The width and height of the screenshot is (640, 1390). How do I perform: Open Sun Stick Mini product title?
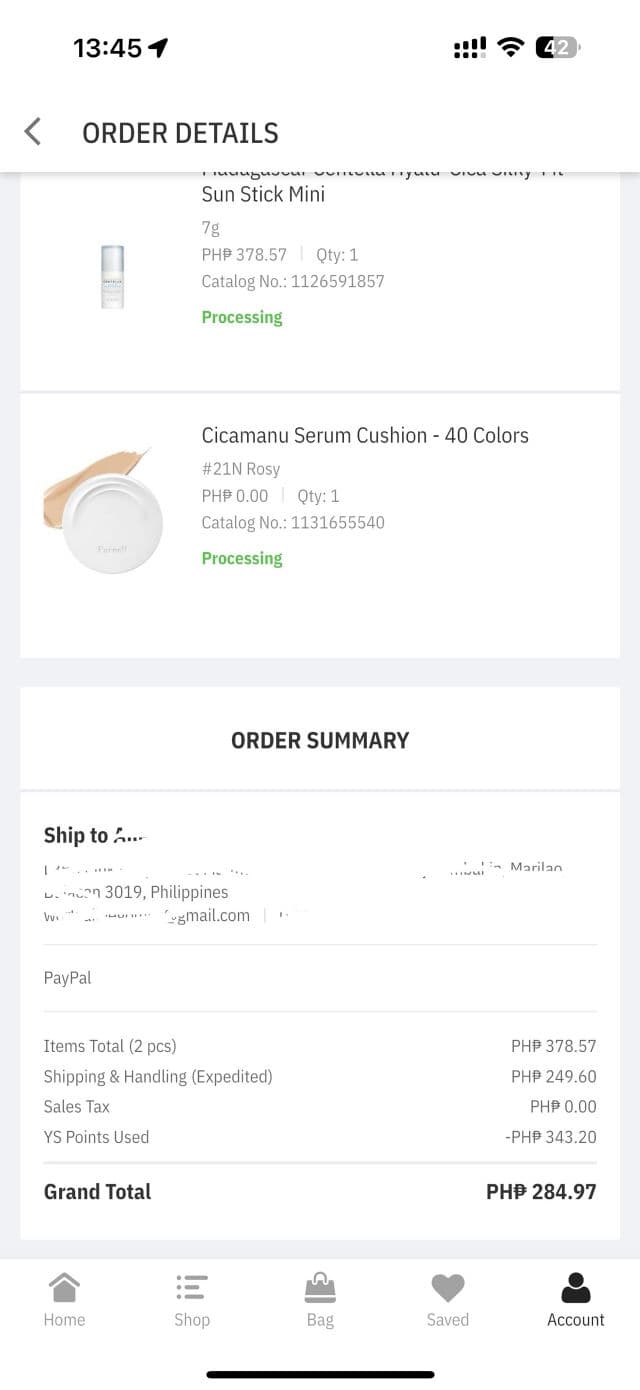263,194
